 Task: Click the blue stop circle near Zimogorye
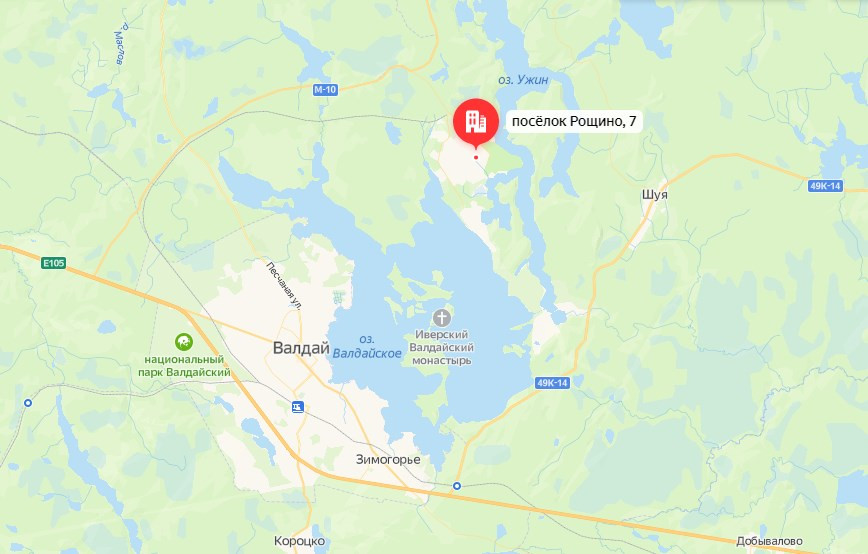click(457, 486)
